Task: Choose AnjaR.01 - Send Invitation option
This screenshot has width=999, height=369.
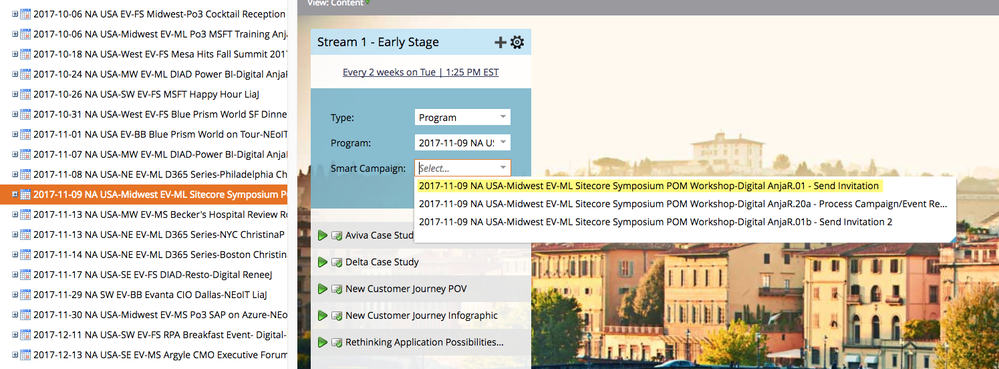Action: 684,185
